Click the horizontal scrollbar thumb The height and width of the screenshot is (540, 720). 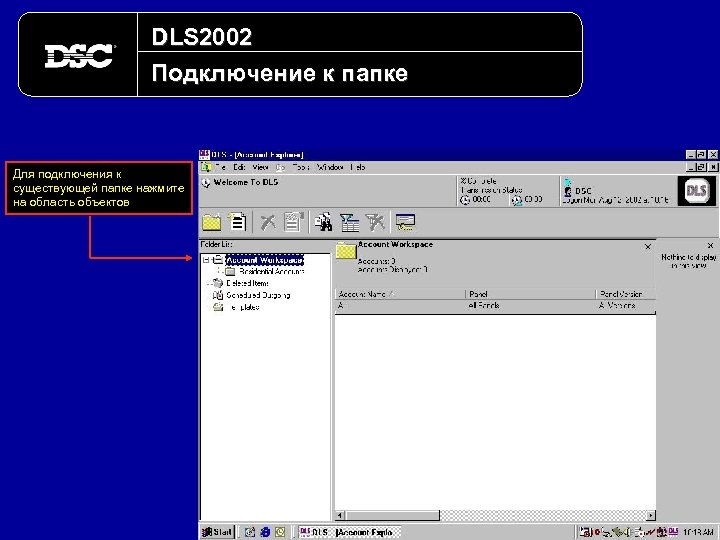click(x=392, y=515)
